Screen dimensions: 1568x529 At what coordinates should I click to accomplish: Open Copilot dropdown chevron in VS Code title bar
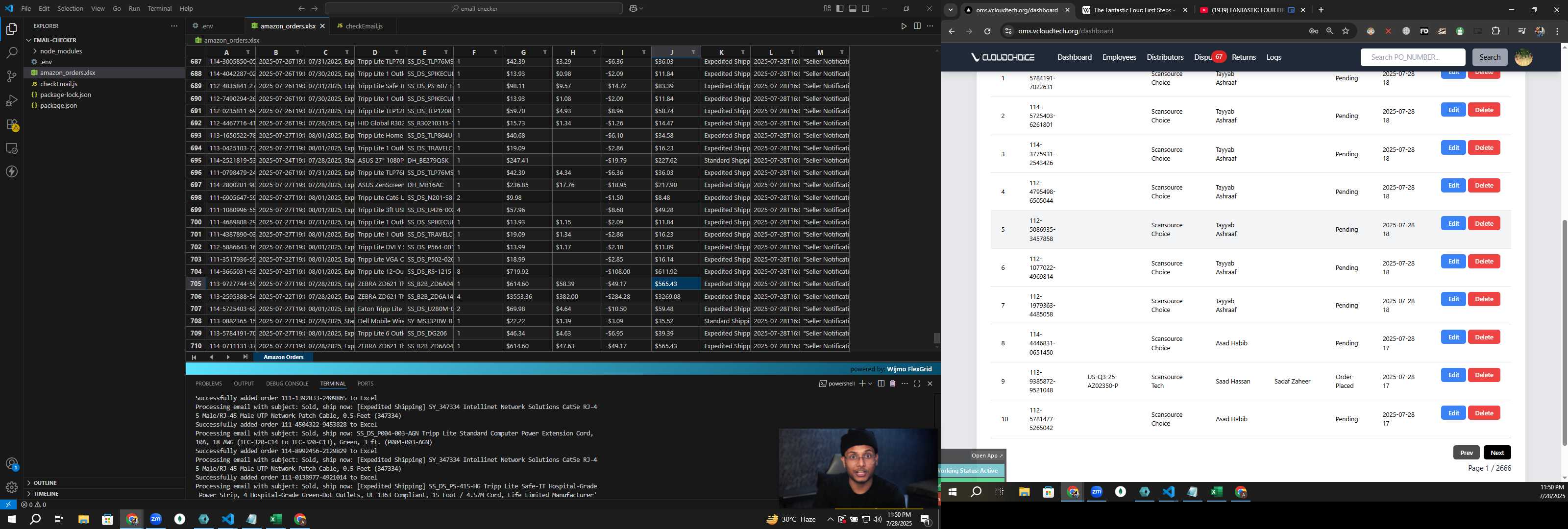click(x=641, y=8)
